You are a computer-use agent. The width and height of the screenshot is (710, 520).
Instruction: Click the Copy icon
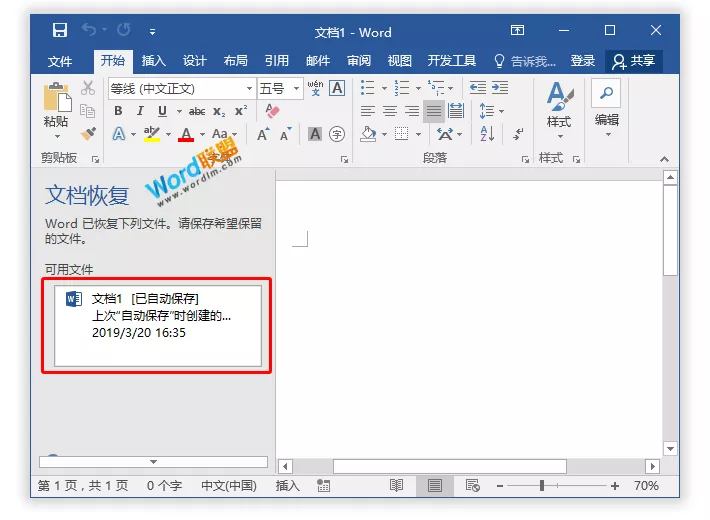87,111
